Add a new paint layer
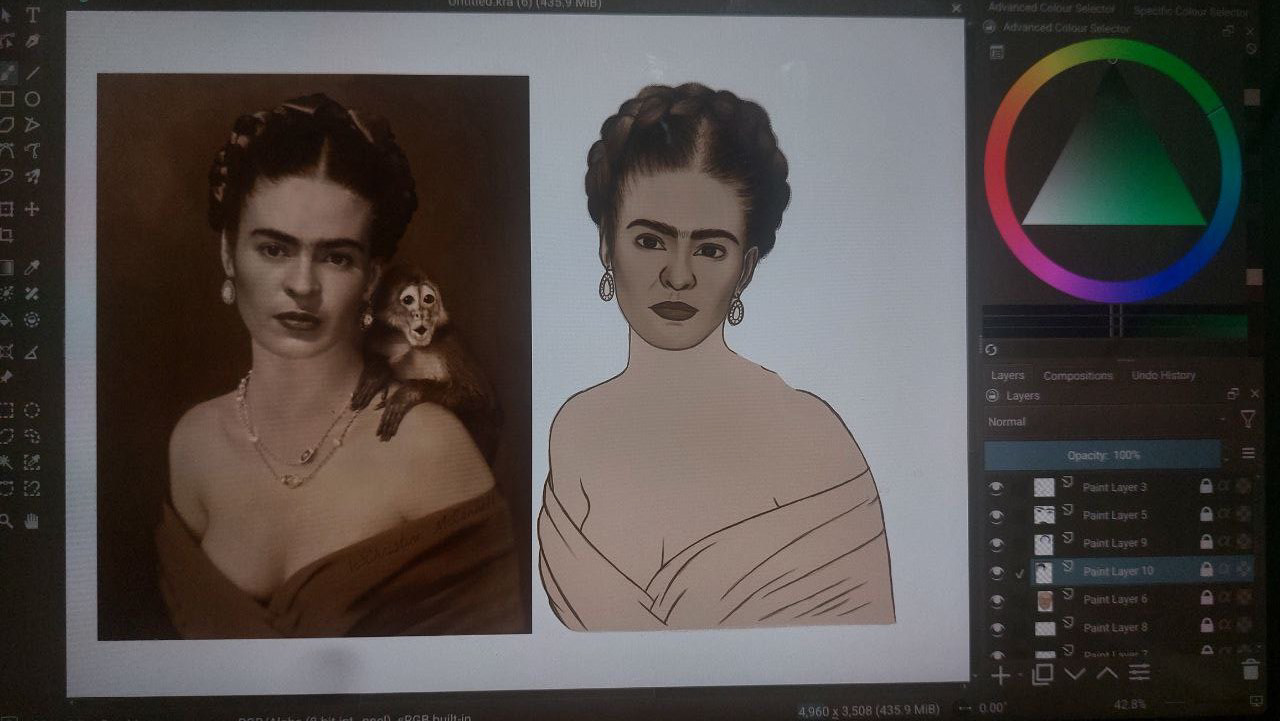The height and width of the screenshot is (721, 1280). click(x=1000, y=675)
